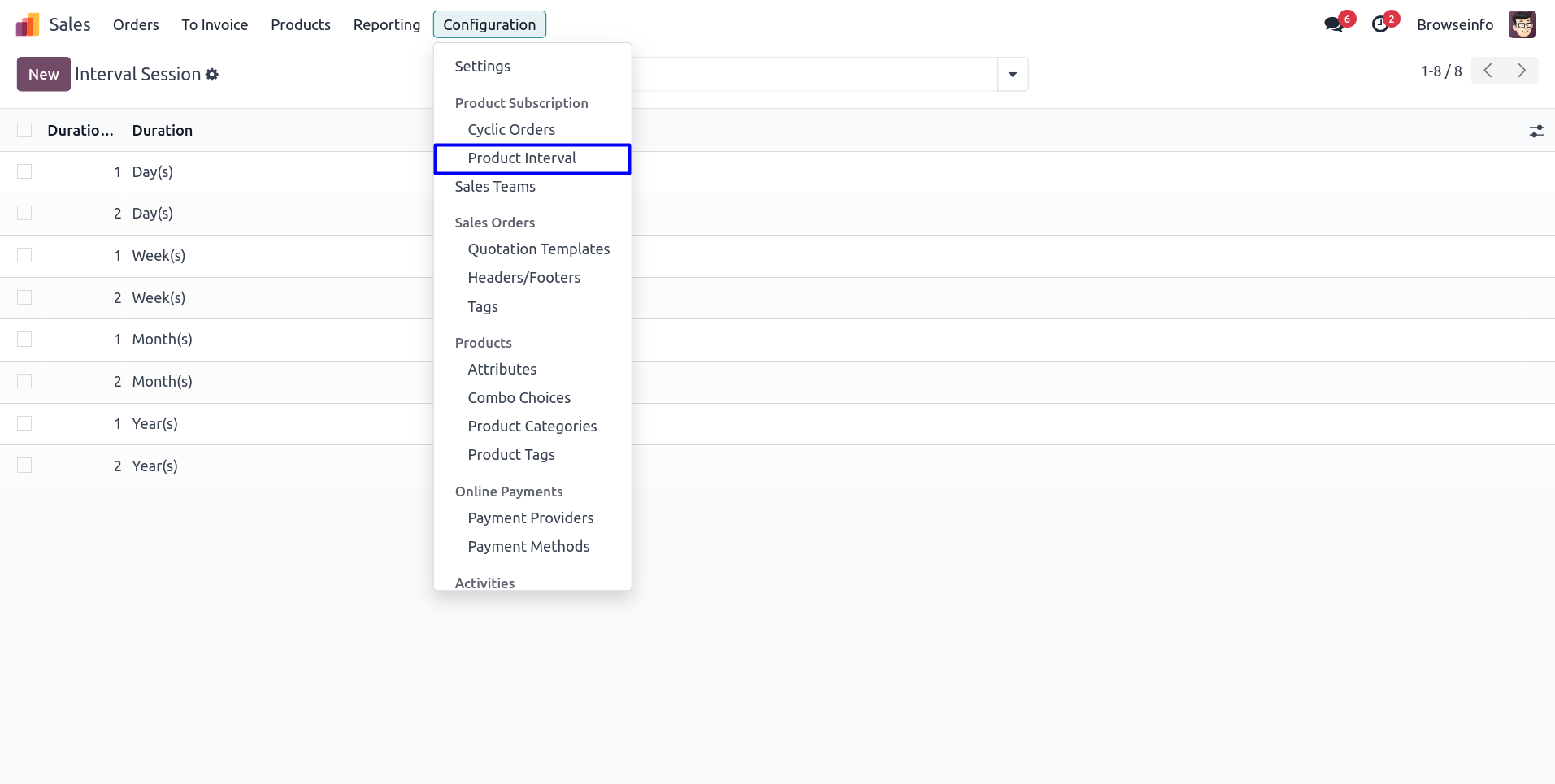Screen dimensions: 1555x784
Task: Go to previous page arrow
Action: pos(1488,71)
